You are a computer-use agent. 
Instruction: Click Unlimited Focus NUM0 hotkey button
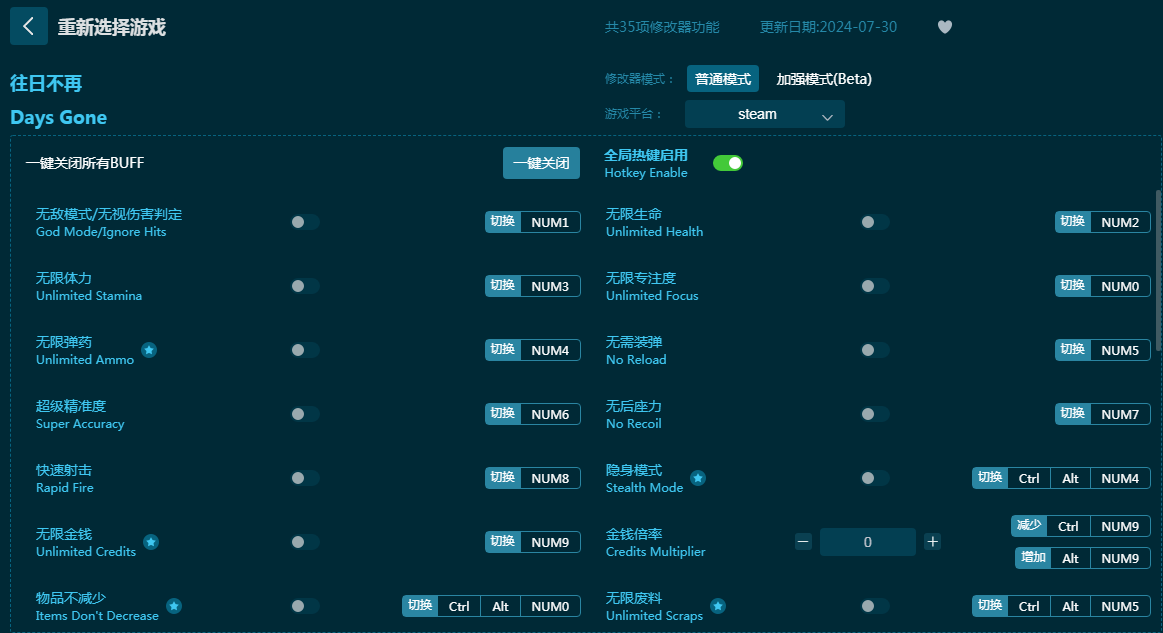pos(1102,286)
